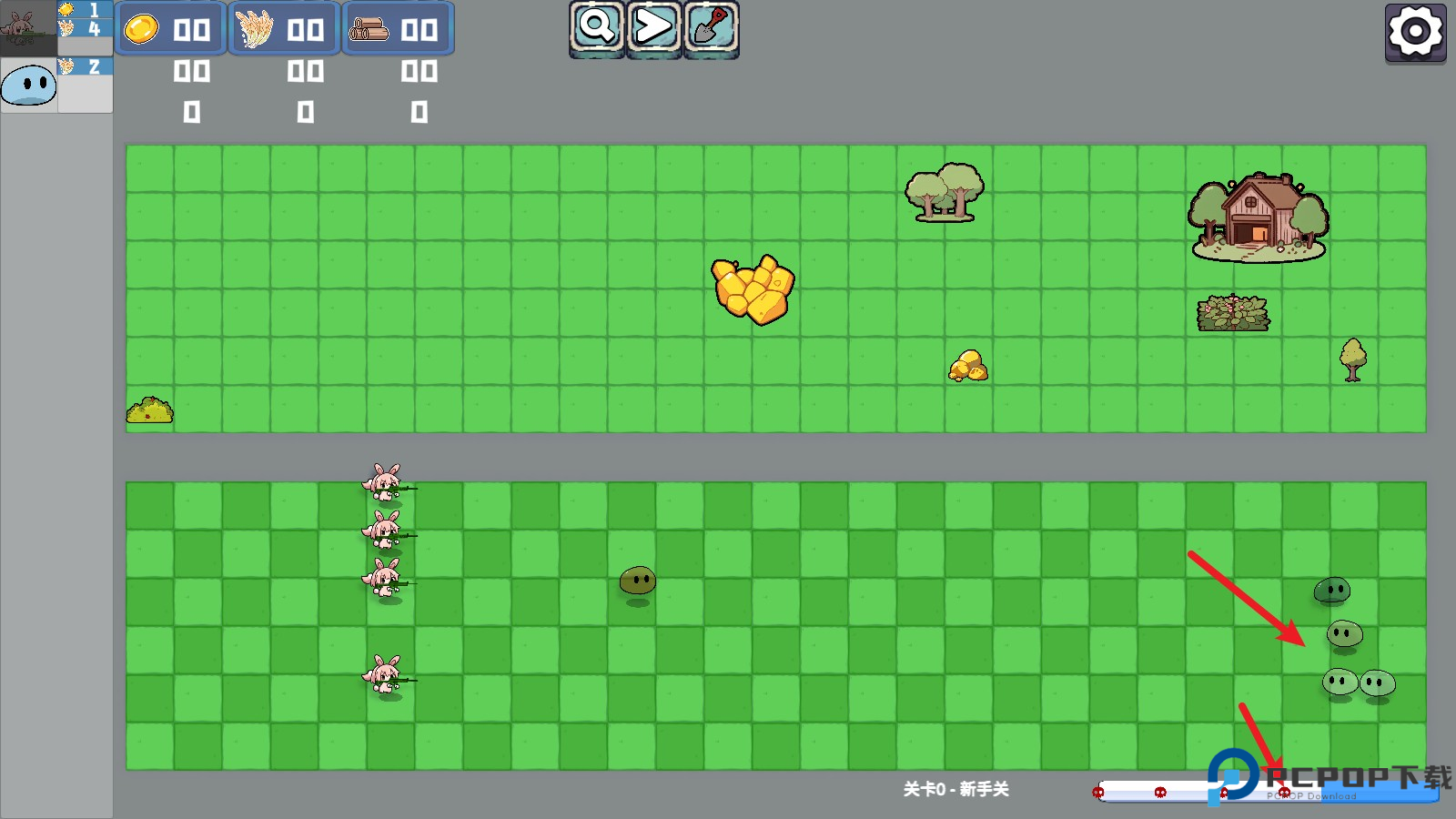The width and height of the screenshot is (1456, 819).
Task: Click the wheat resource counter
Action: point(284,29)
